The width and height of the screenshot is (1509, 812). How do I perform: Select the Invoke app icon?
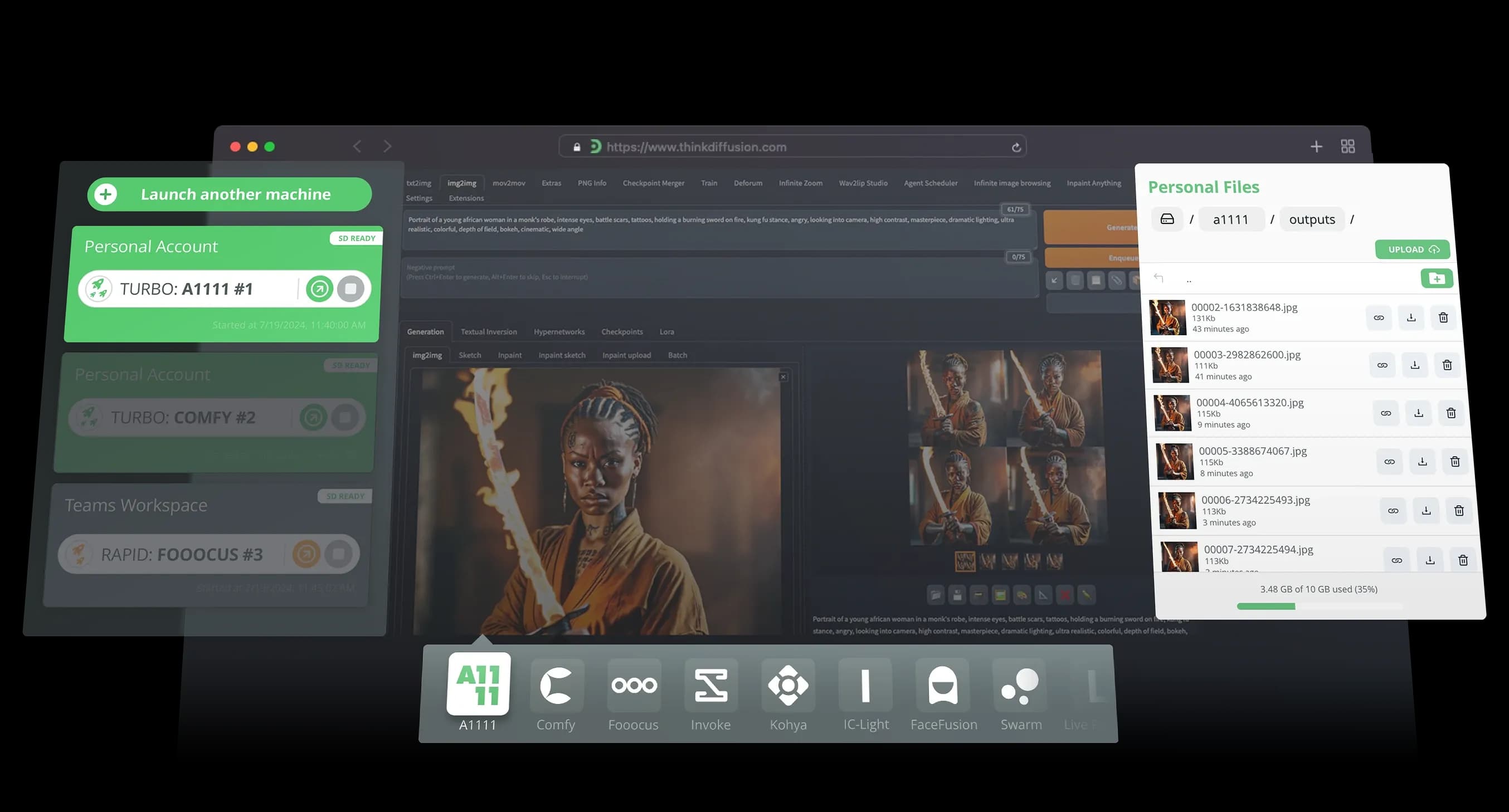710,685
